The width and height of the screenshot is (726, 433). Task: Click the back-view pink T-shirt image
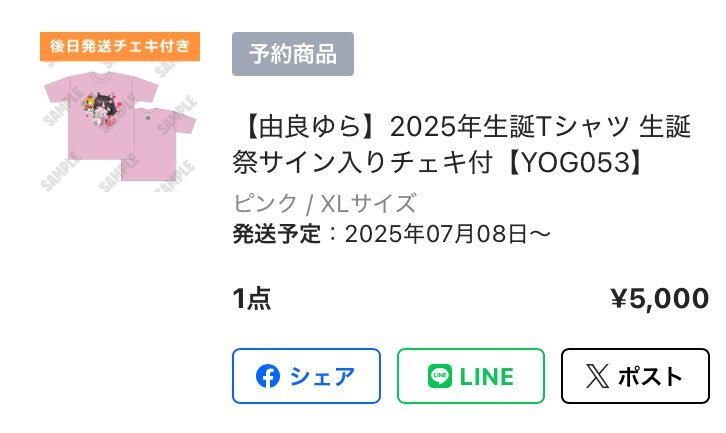(160, 144)
